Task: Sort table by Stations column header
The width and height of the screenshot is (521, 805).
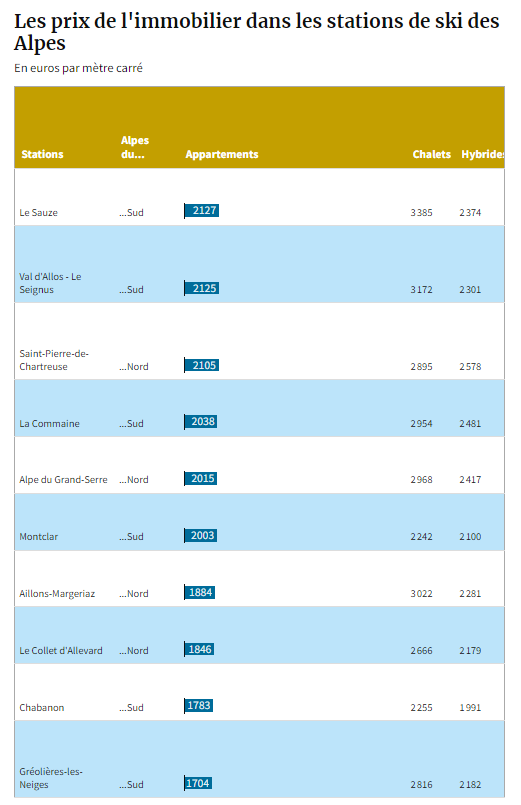Action: point(42,154)
